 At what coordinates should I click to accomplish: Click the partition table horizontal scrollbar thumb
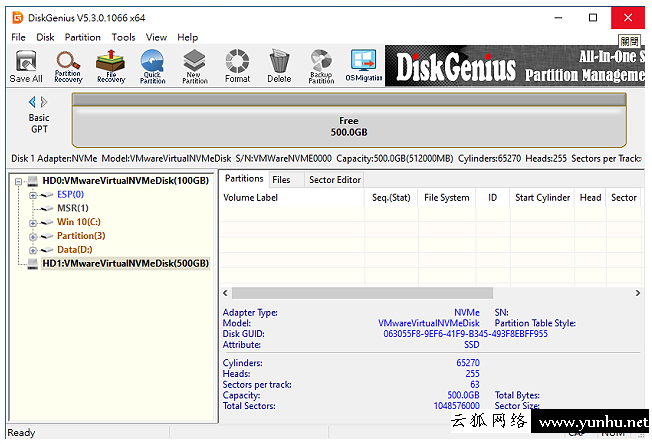click(x=362, y=293)
